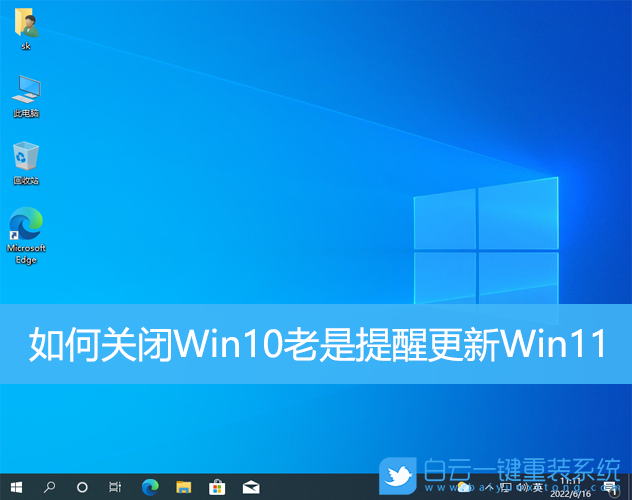Open taskbar search magnifier

click(49, 487)
